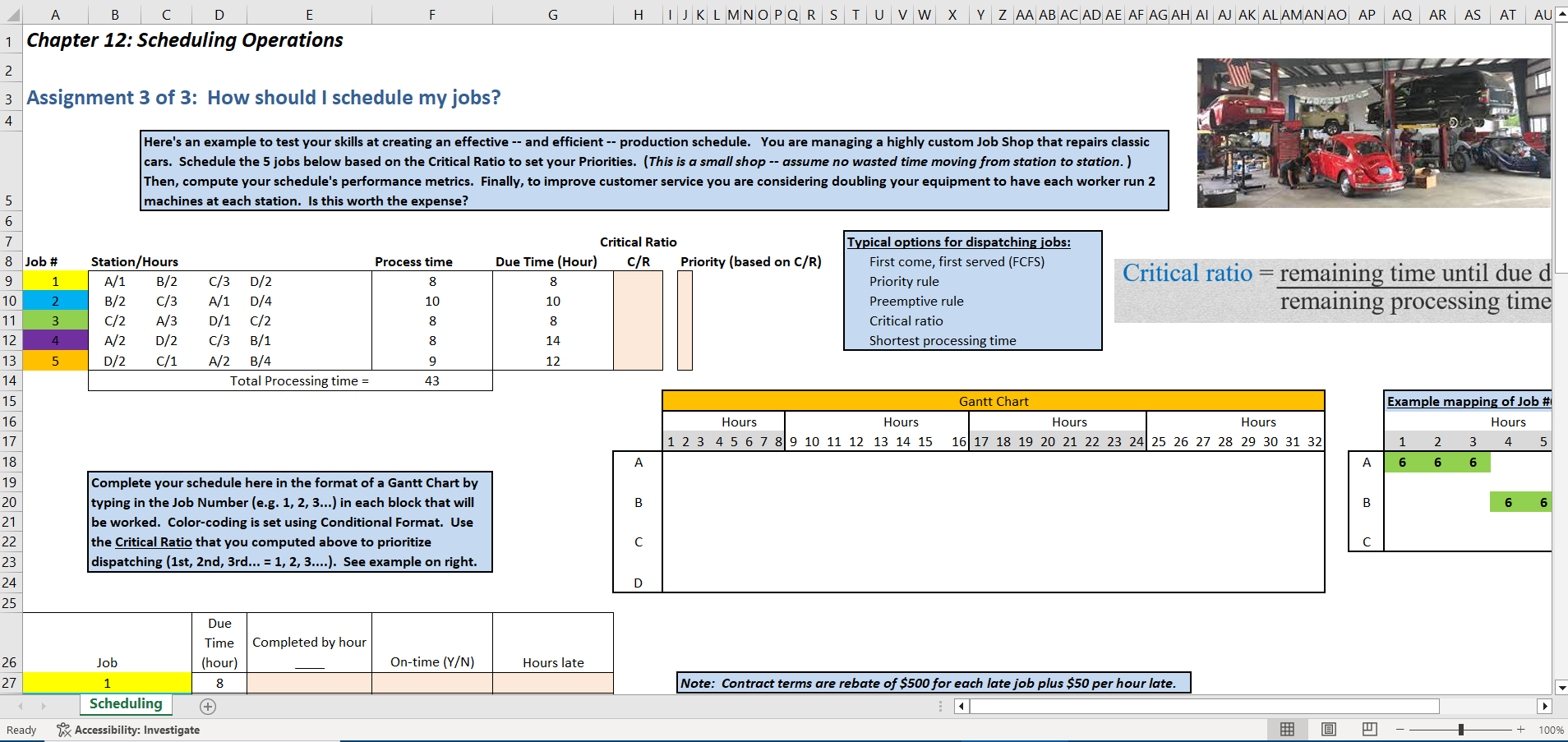This screenshot has height=742, width=1568.
Task: Click the left arrow on the horizontal scrollbar
Action: (960, 705)
